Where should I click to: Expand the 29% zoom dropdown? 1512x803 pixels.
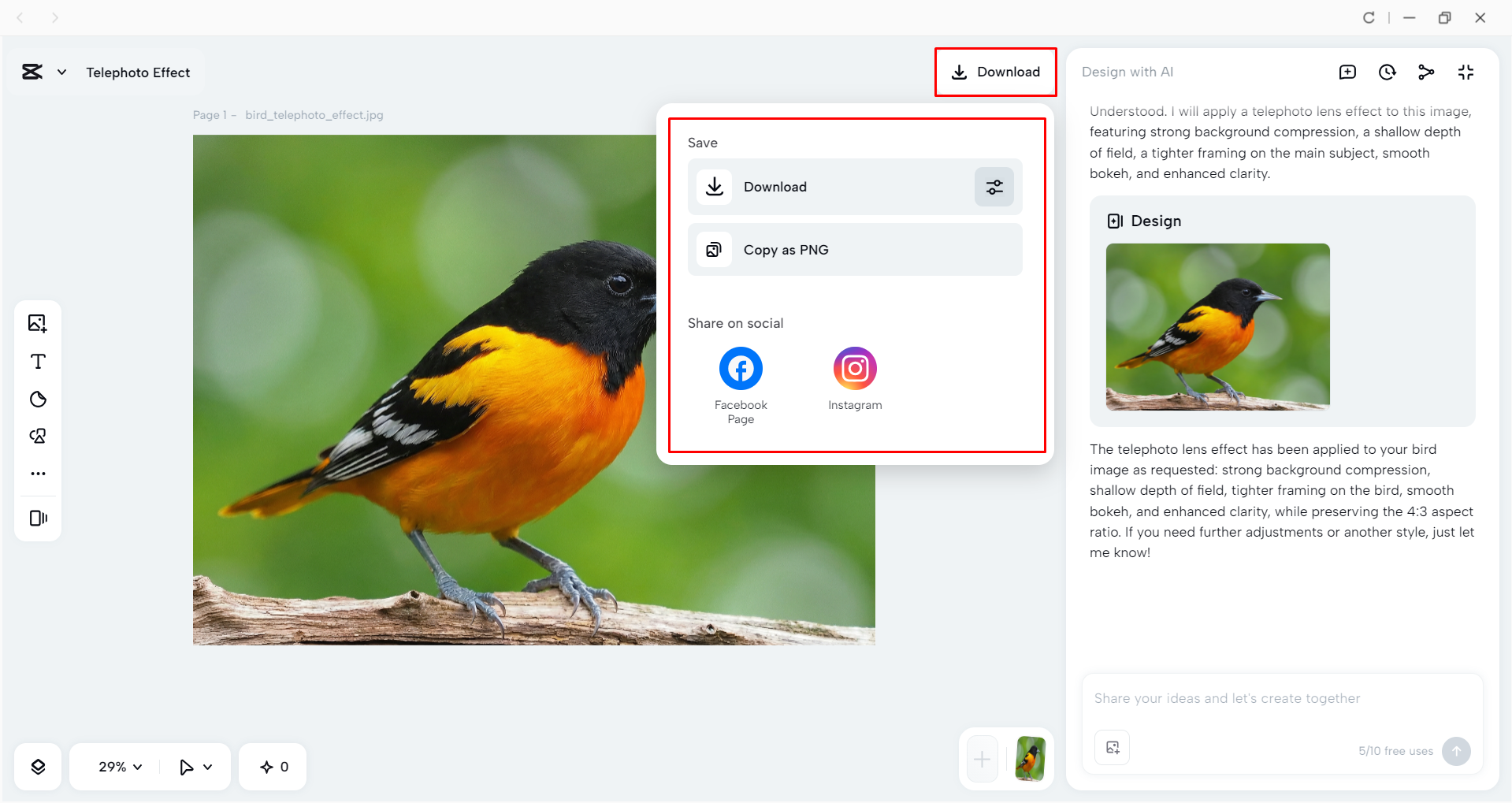[121, 767]
